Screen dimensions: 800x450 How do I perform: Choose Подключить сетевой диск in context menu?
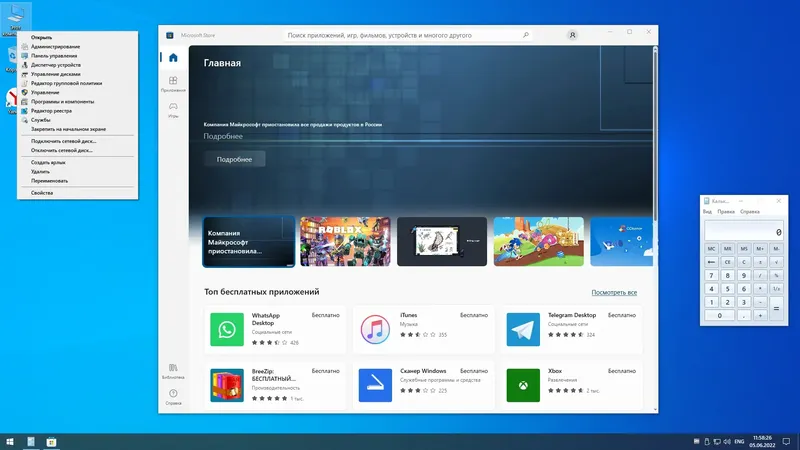78,141
